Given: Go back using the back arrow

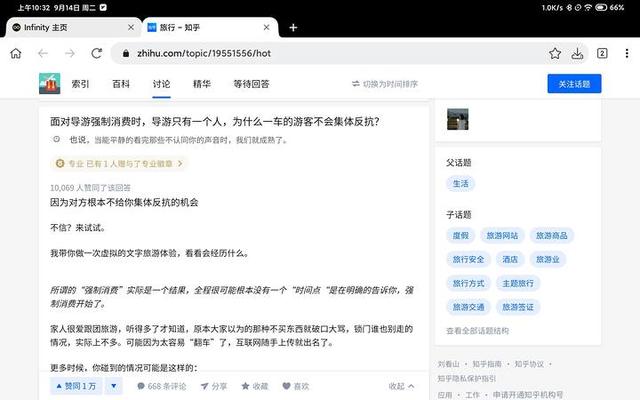Looking at the screenshot, I should point(43,53).
